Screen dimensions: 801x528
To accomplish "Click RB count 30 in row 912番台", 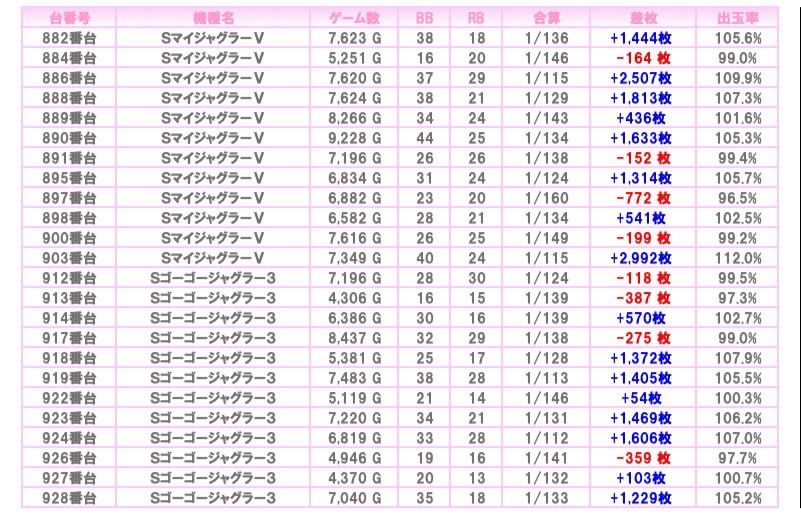I will coord(477,278).
